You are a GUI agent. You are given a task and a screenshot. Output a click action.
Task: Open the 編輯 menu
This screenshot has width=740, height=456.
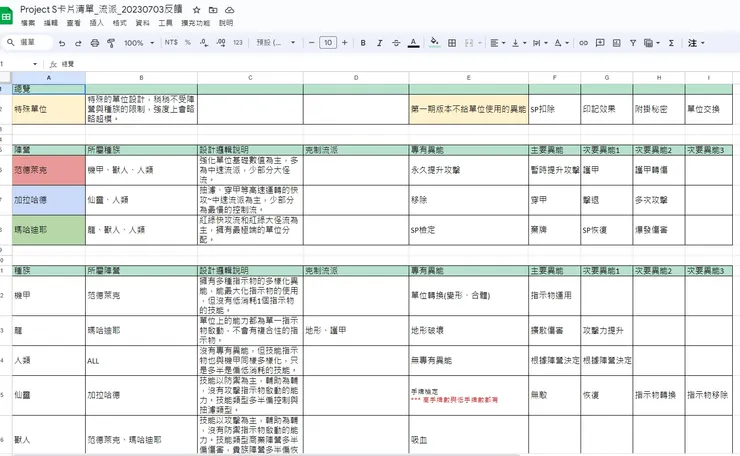coord(50,23)
